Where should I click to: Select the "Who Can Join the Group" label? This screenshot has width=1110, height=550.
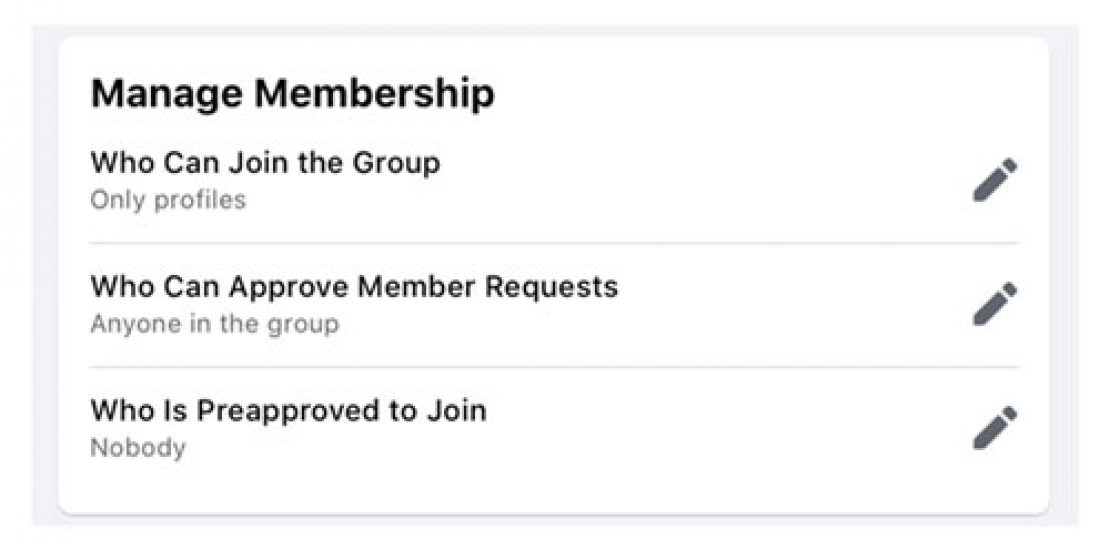point(265,162)
